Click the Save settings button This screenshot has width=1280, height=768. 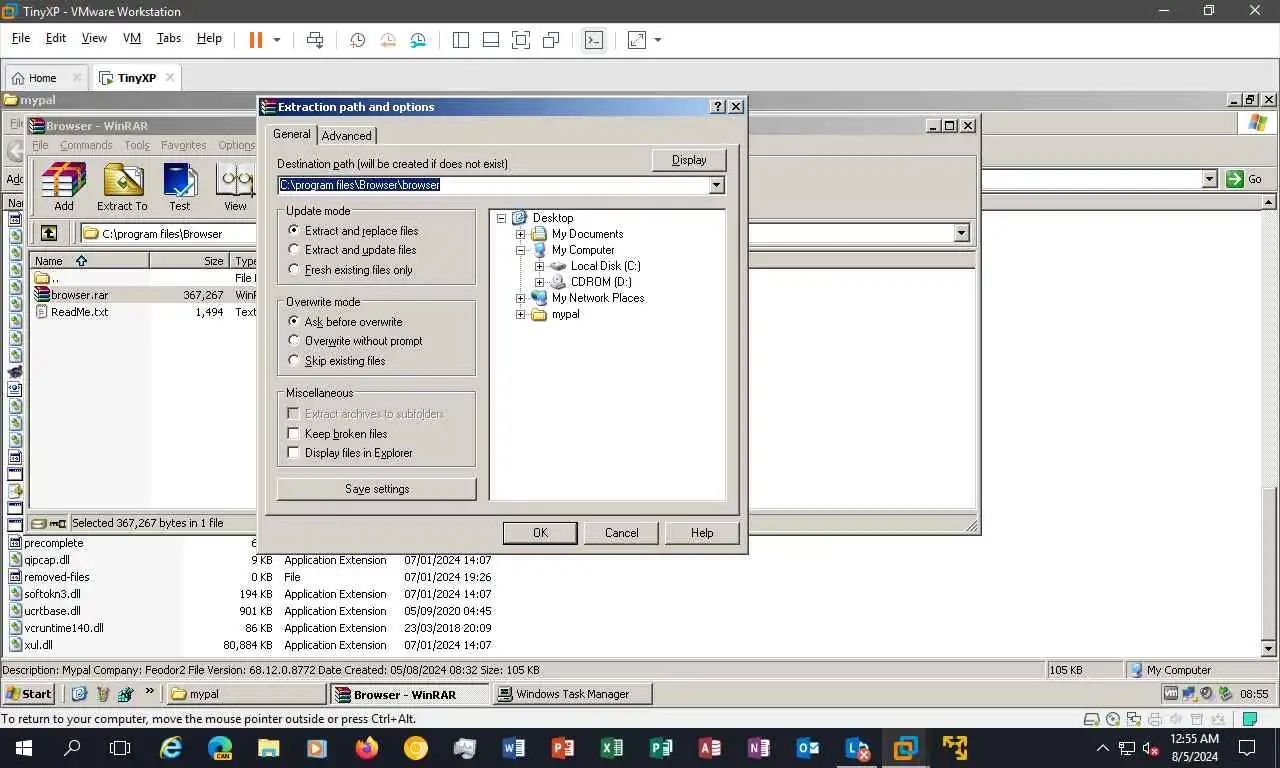(x=377, y=489)
